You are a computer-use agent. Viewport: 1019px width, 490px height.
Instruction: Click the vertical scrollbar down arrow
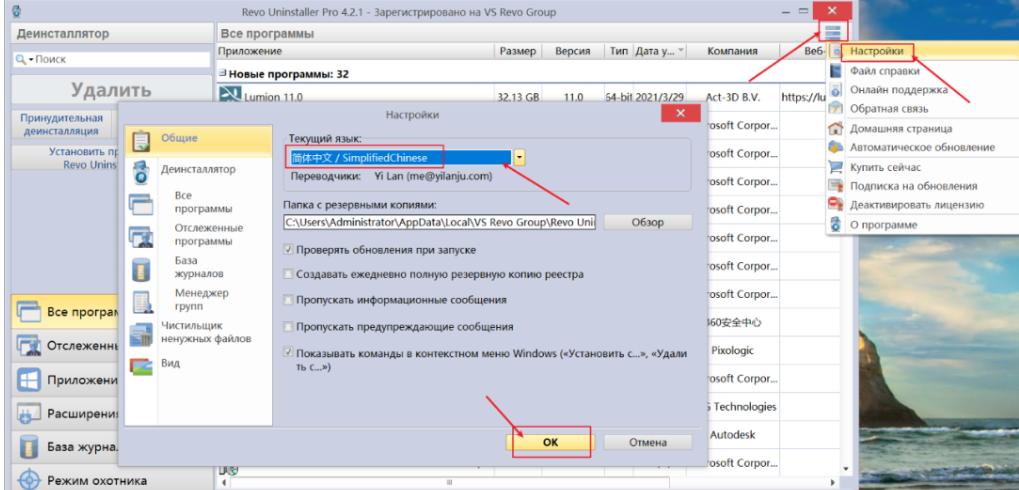(845, 468)
